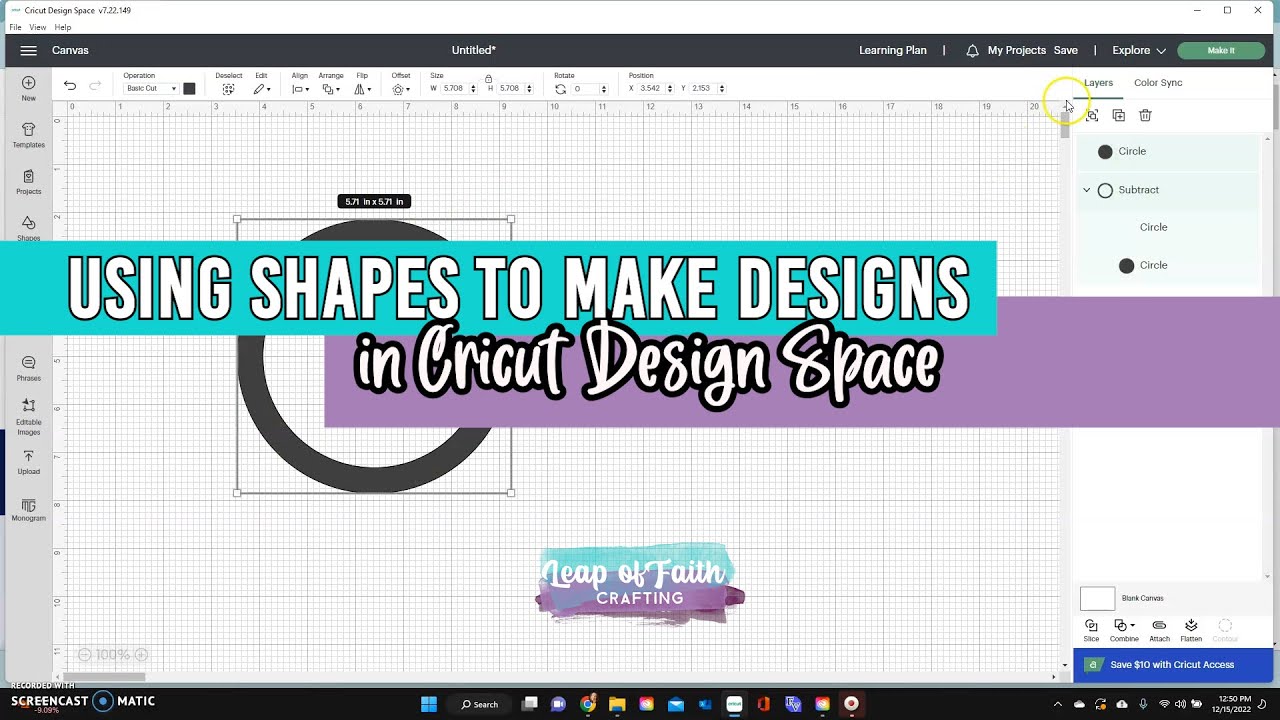Switch to the Layers tab
The height and width of the screenshot is (720, 1280).
coord(1098,83)
